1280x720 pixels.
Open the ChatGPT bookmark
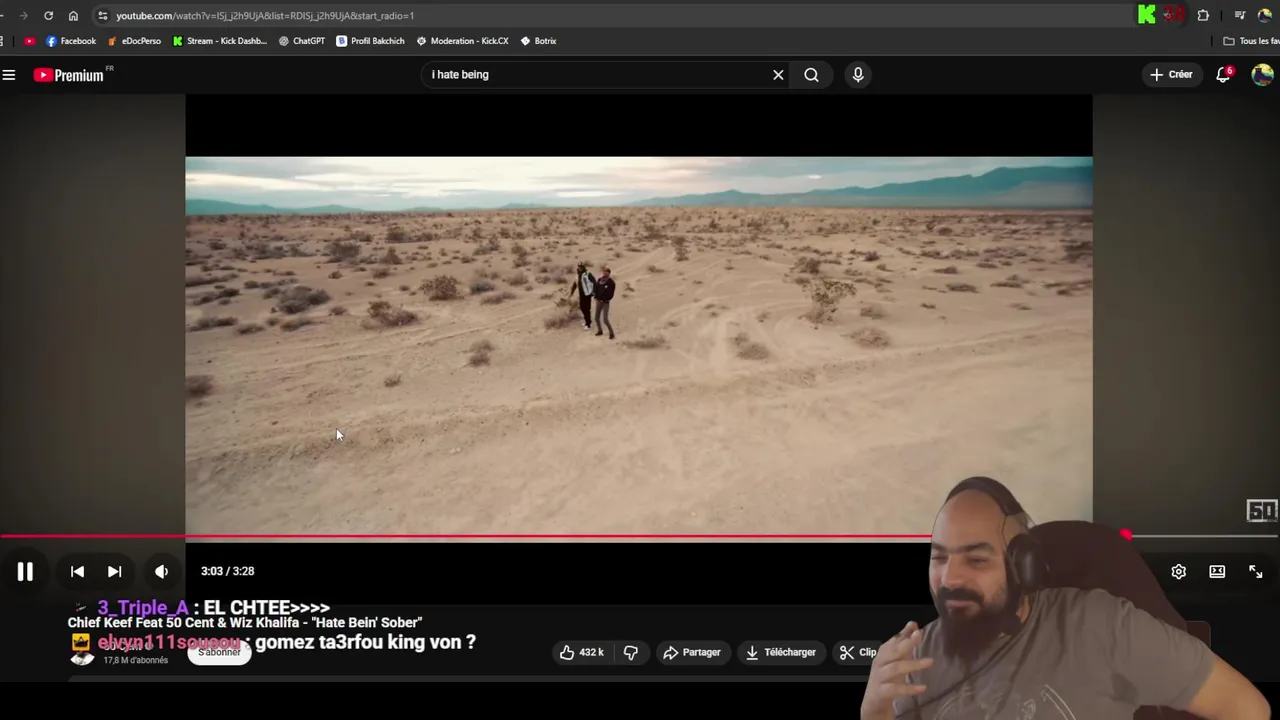(302, 41)
